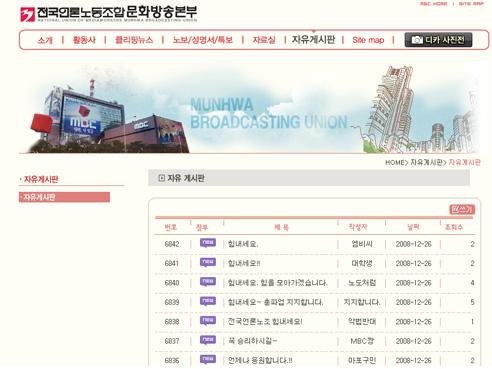Select highlighted 자유게시판 sidebar item
Screen dimensions: 492x369
[64, 197]
